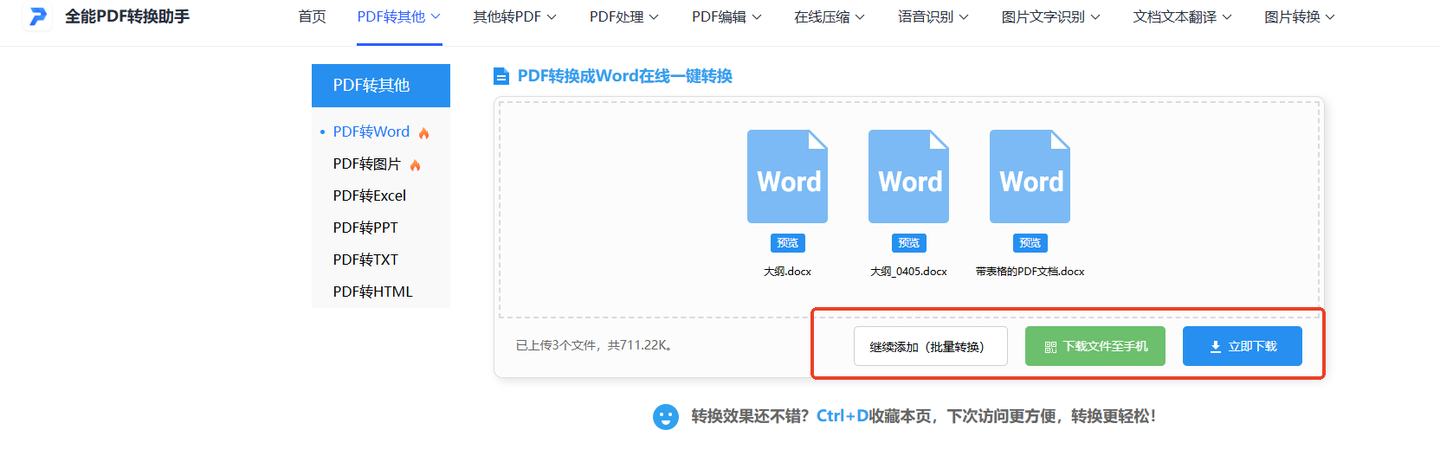Click the 立即下载 button
The image size is (1440, 449).
pyautogui.click(x=1242, y=346)
